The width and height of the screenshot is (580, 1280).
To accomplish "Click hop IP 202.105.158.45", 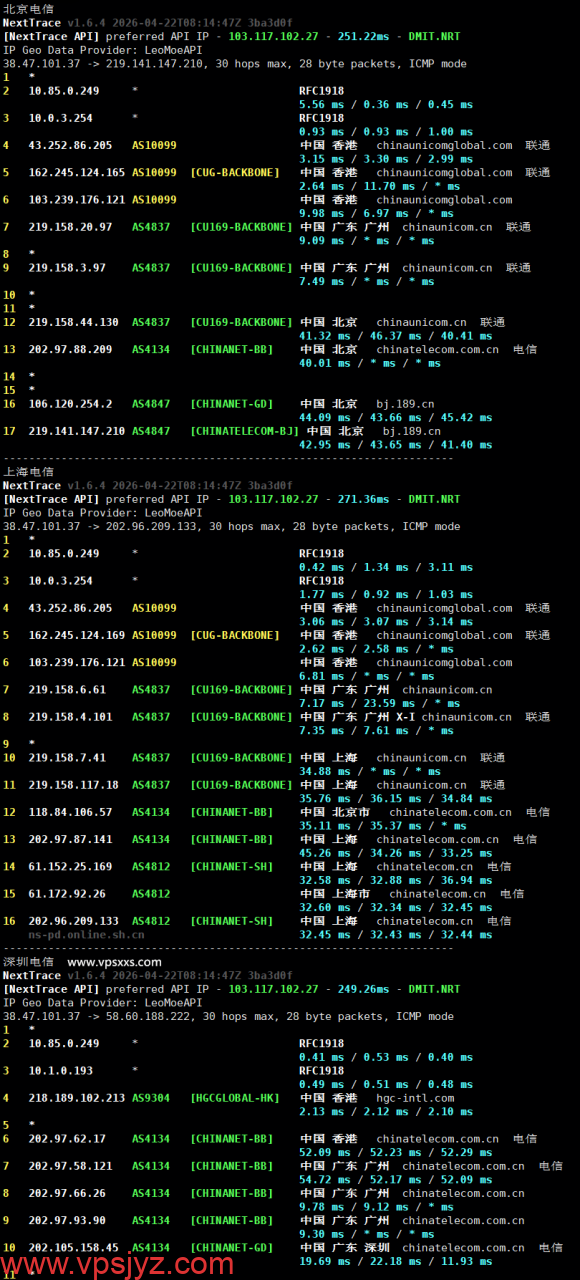I will tap(74, 1247).
